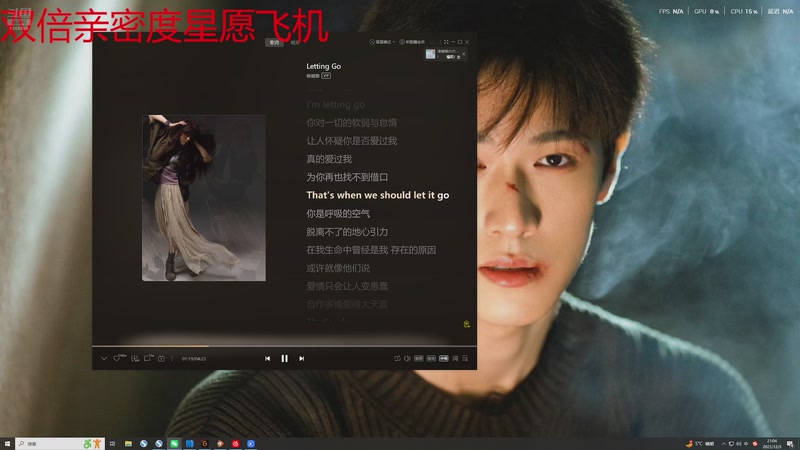The height and width of the screenshot is (450, 800).
Task: Select the highlighted lyrics tab
Action: (274, 43)
